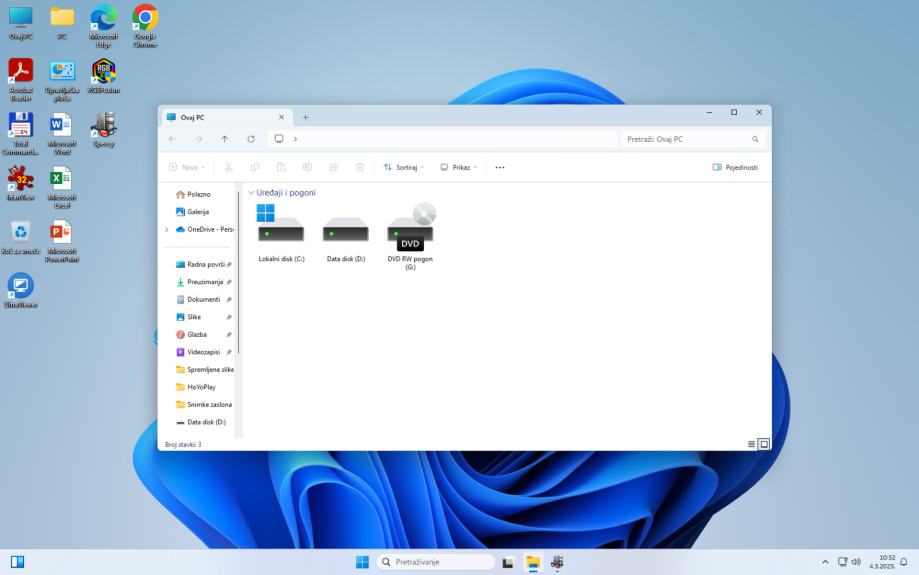Click the Cut scissors toolbar icon
The width and height of the screenshot is (919, 575).
point(229,167)
